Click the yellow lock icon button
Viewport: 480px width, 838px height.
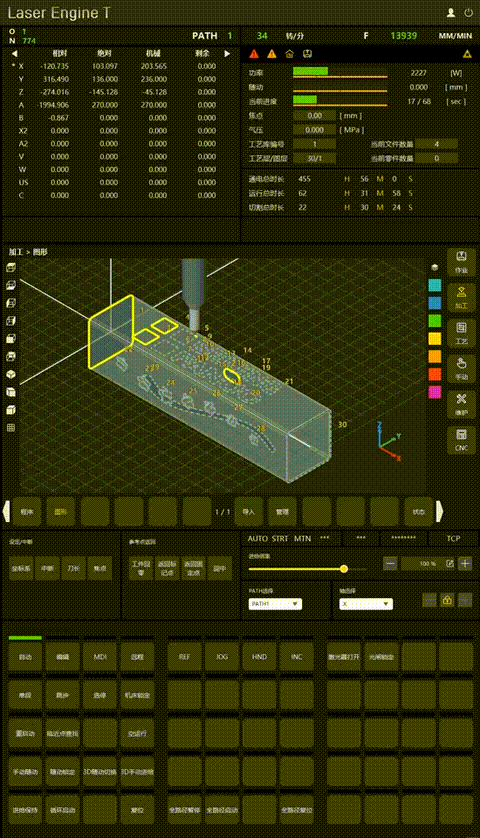[447, 600]
